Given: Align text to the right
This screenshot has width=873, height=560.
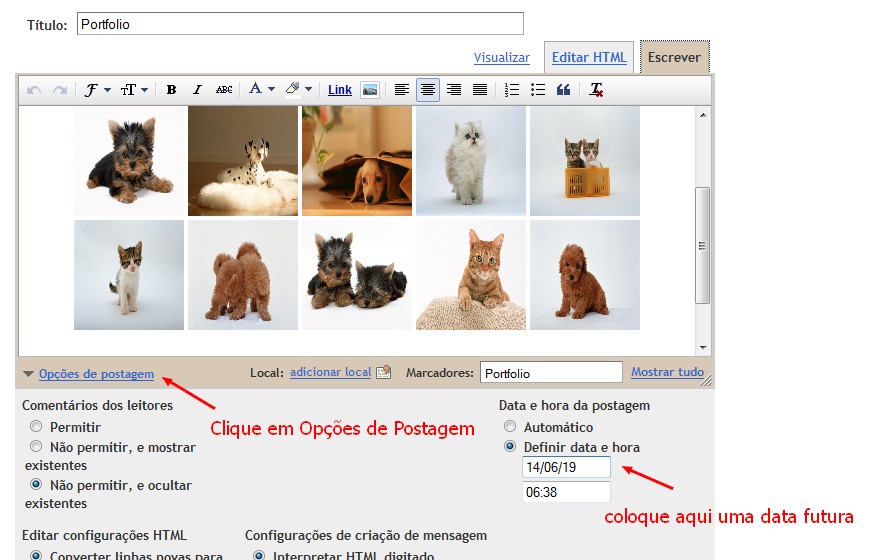Looking at the screenshot, I should pyautogui.click(x=454, y=90).
